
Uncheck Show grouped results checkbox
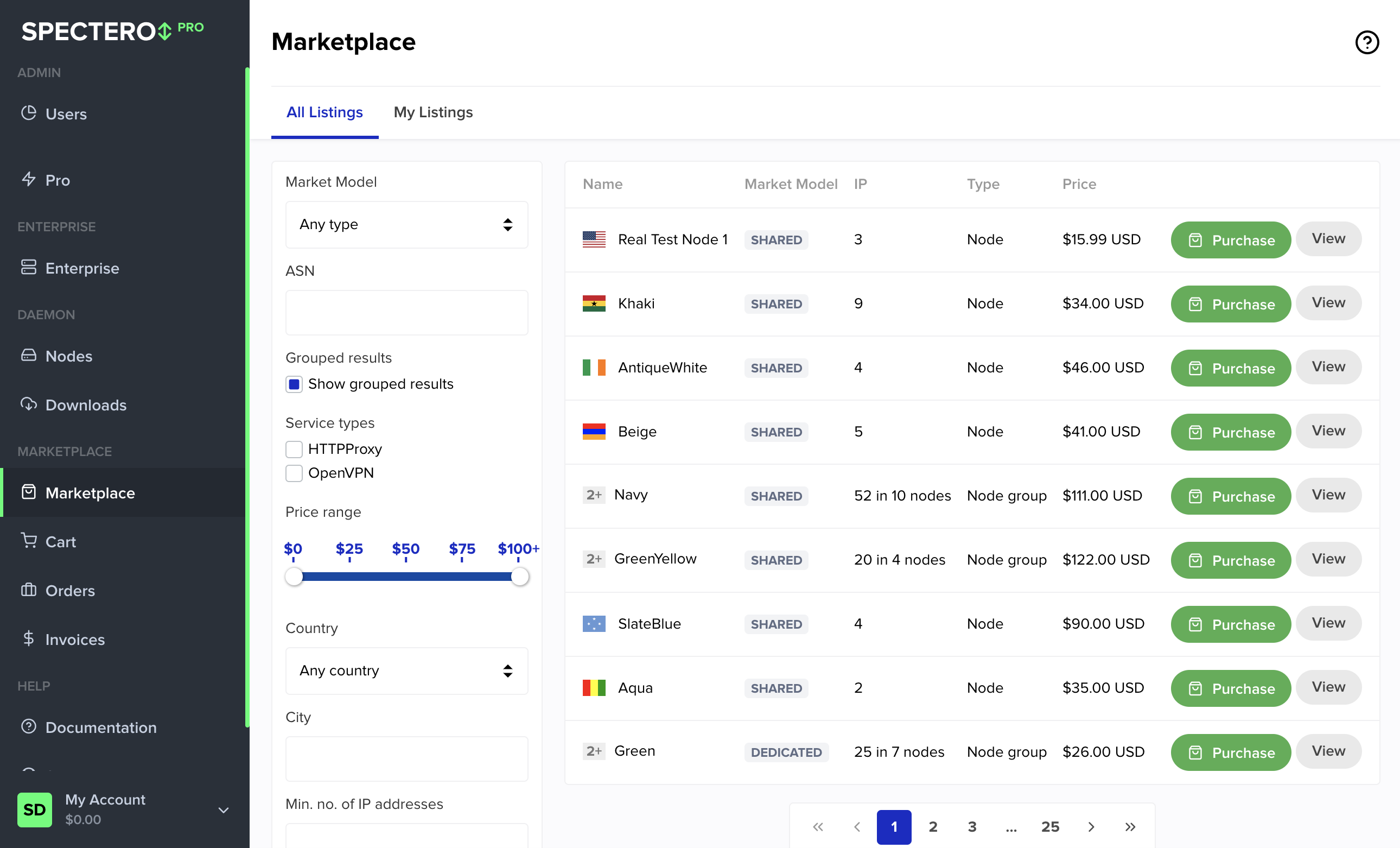coord(294,384)
